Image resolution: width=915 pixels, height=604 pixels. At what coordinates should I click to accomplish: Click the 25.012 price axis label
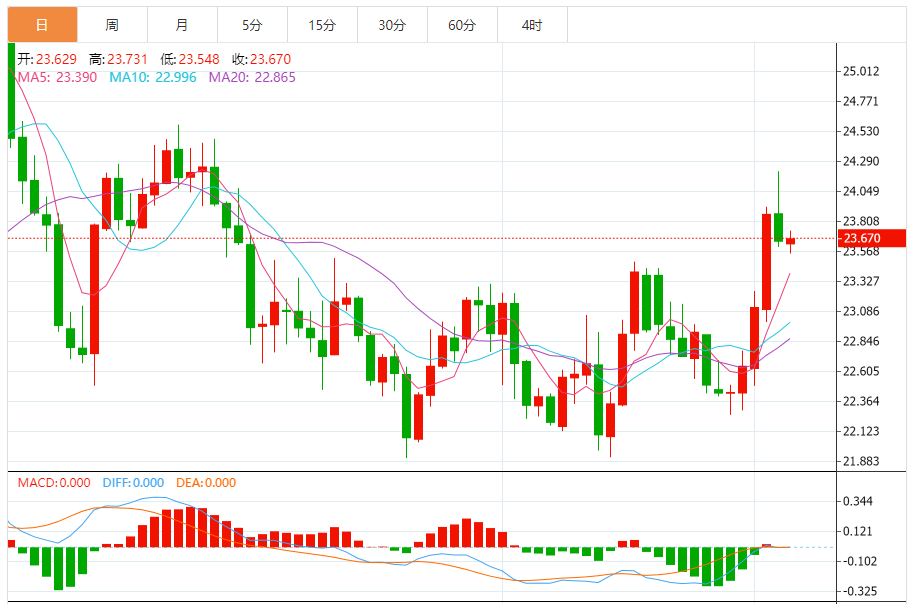(x=861, y=72)
